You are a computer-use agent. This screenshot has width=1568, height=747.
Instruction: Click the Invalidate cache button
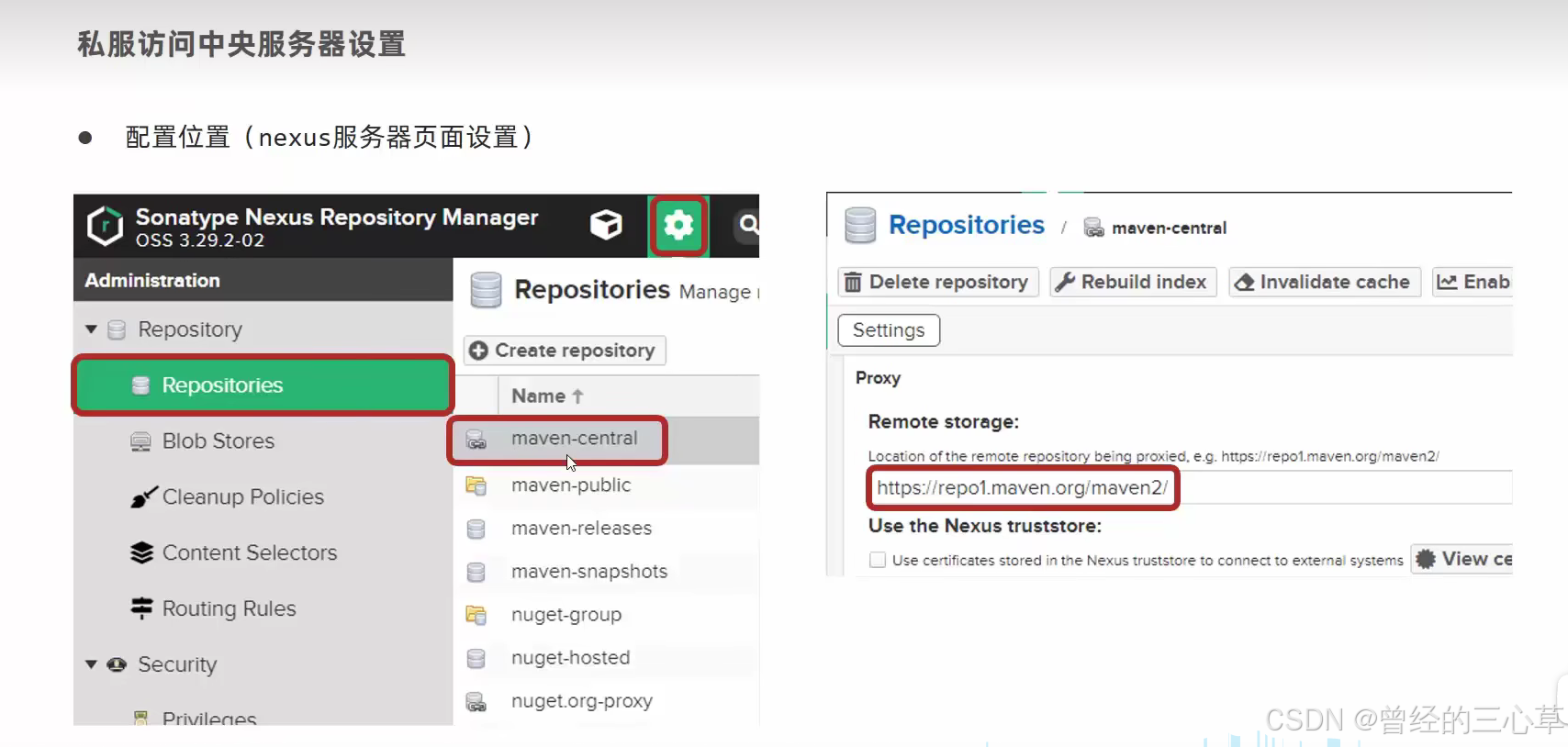[x=1325, y=283]
